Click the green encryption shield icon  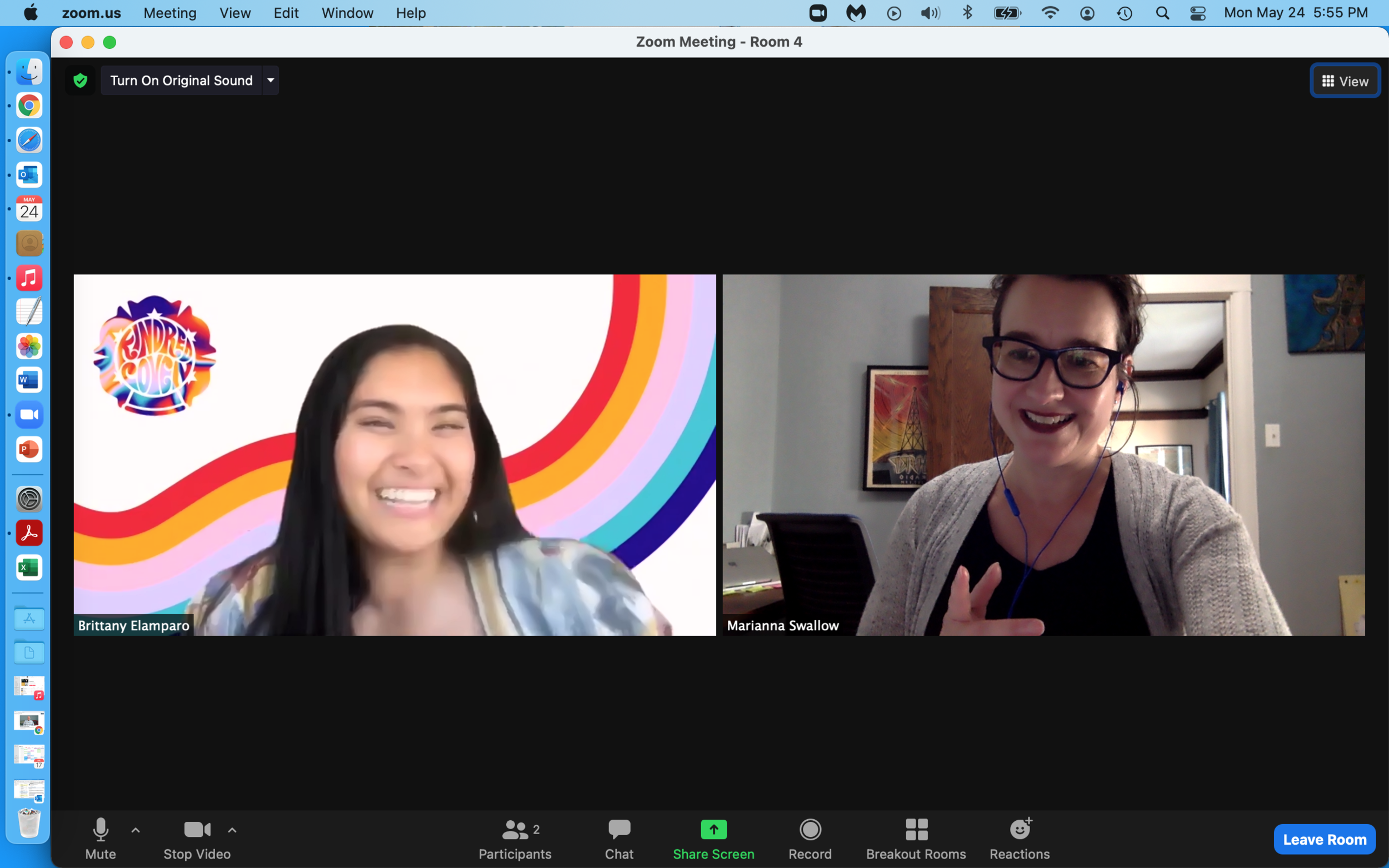[x=81, y=81]
